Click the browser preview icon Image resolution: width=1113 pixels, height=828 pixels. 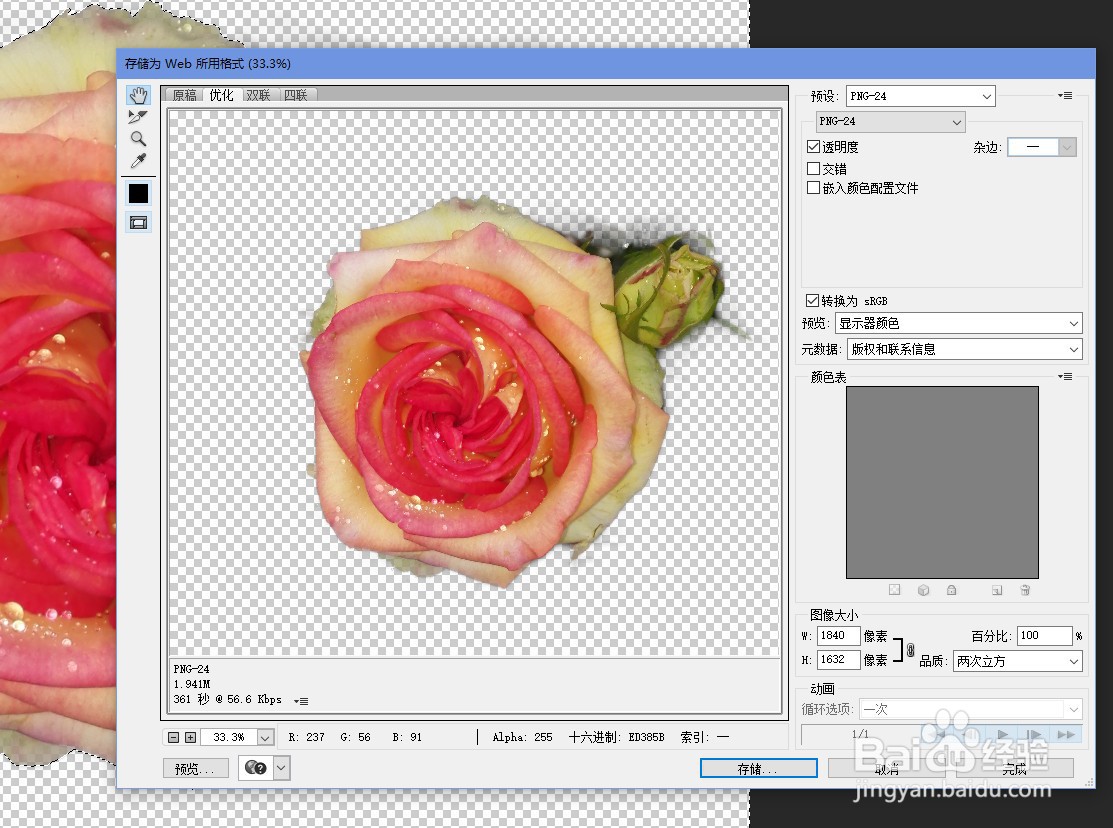point(256,768)
